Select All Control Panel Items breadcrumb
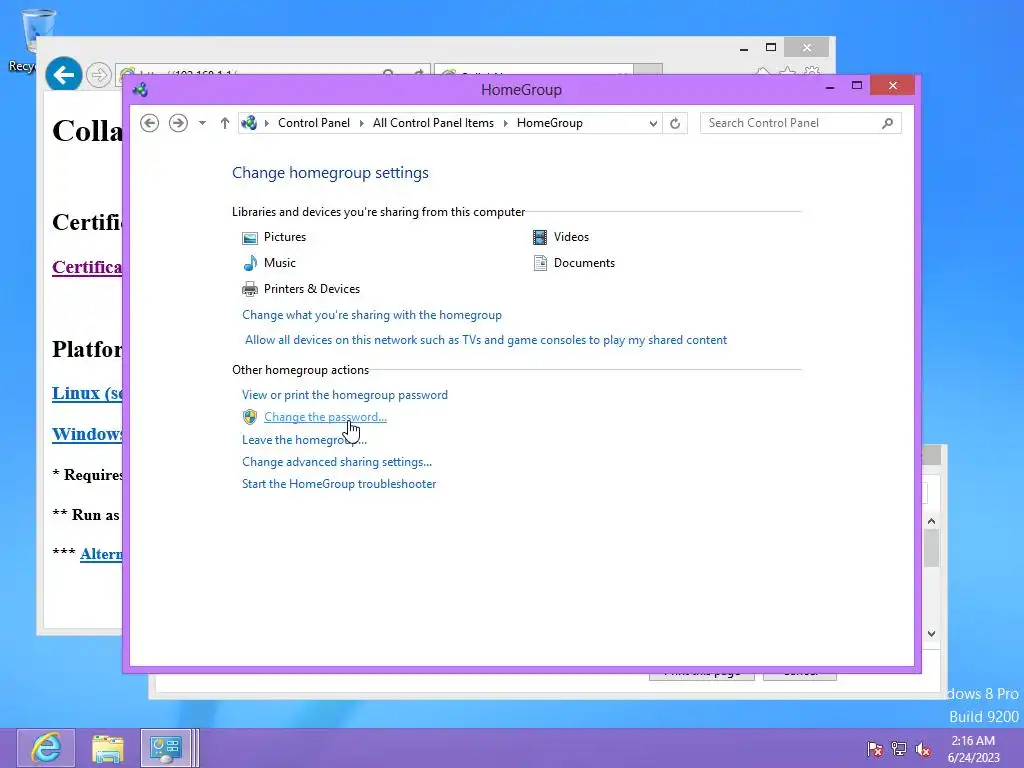The width and height of the screenshot is (1024, 768). [x=433, y=123]
